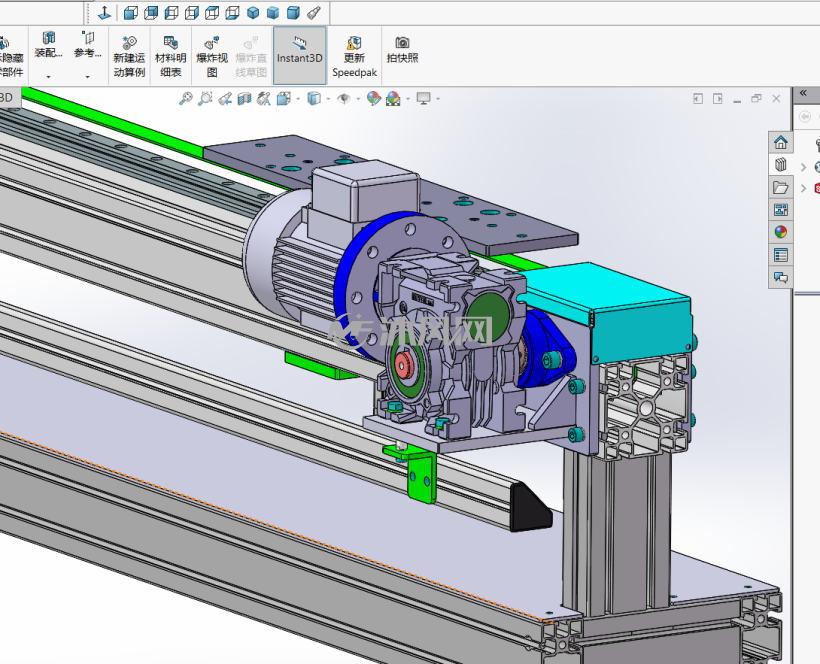
Task: Expand the 参考 dropdown arrow
Action: point(87,77)
